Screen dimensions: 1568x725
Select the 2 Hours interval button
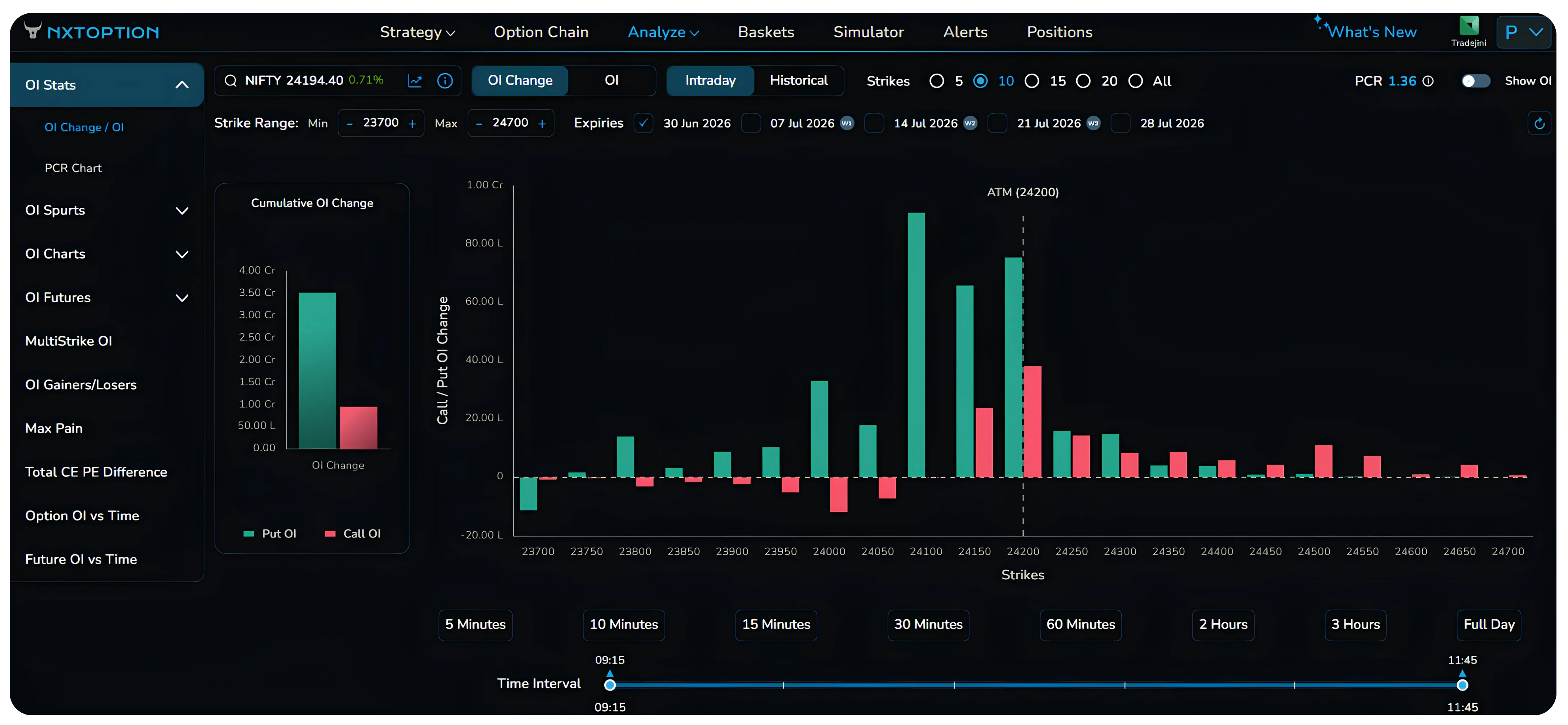click(x=1223, y=625)
